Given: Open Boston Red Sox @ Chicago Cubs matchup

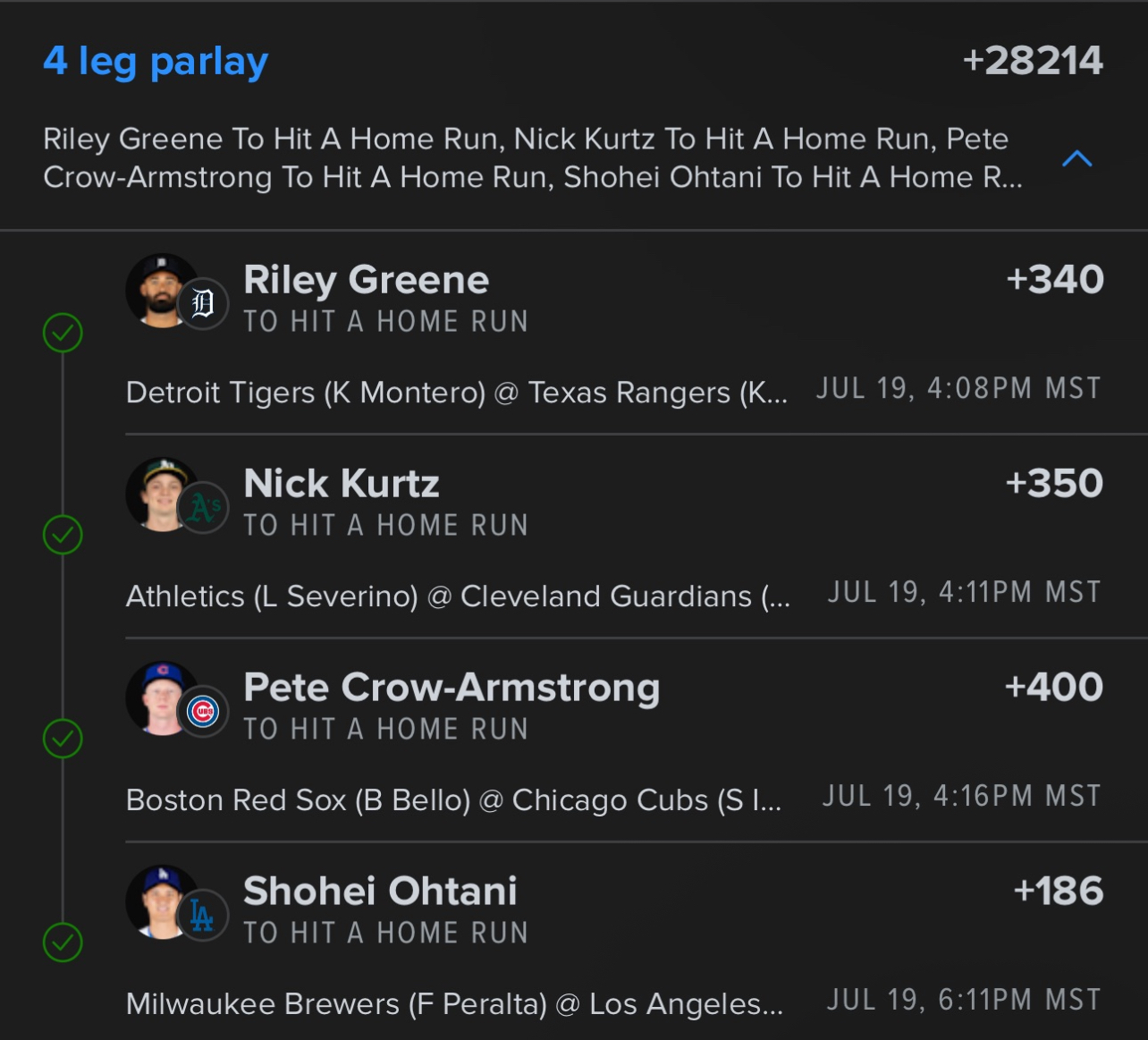Looking at the screenshot, I should tap(453, 800).
